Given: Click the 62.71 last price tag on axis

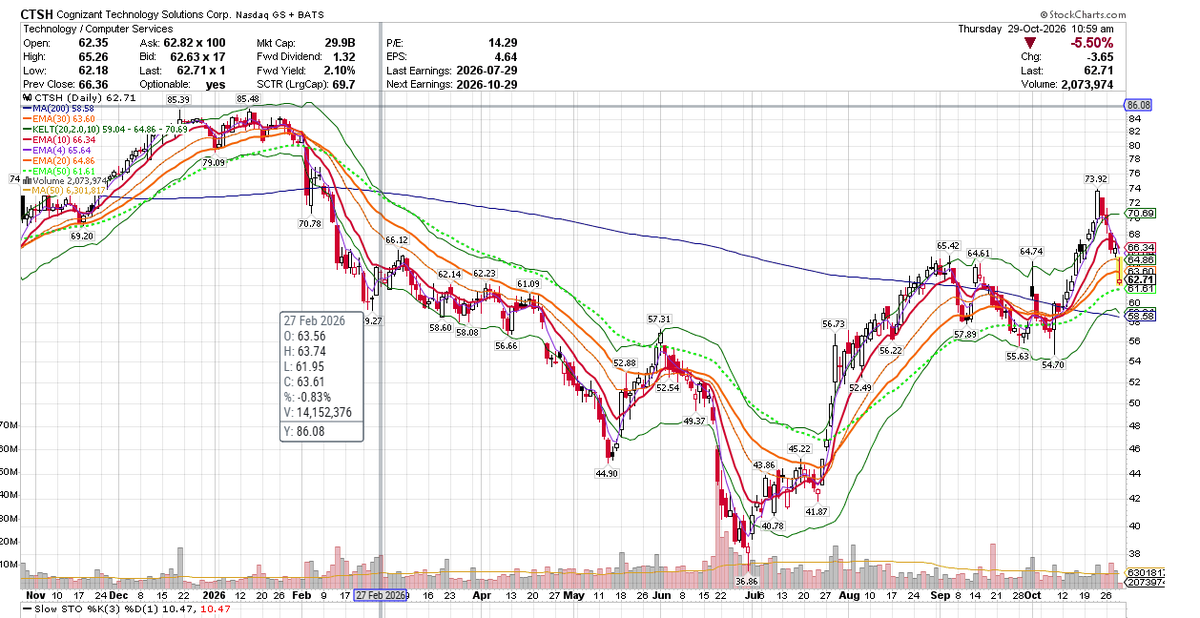Looking at the screenshot, I should pyautogui.click(x=1140, y=279).
